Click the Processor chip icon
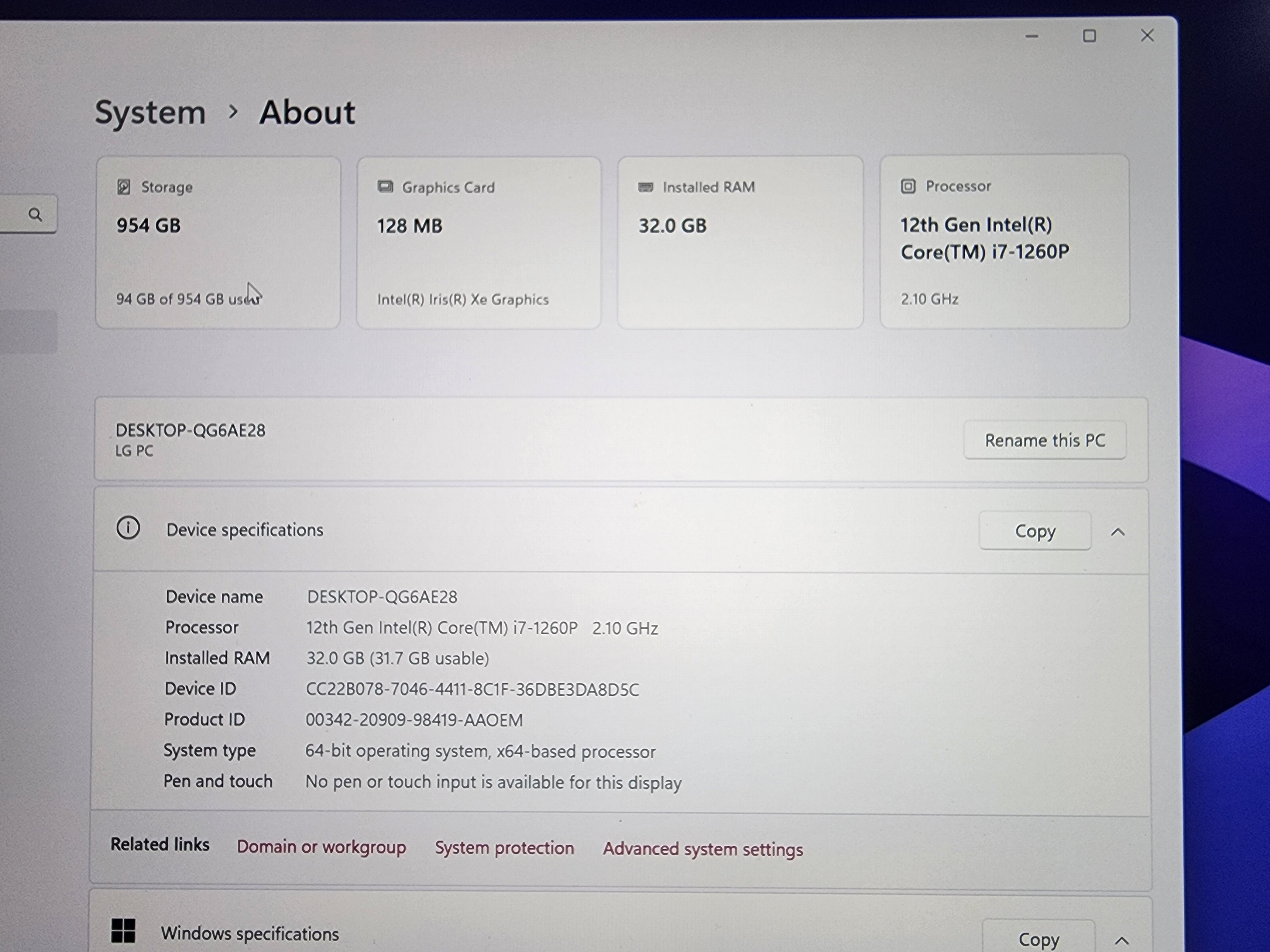The height and width of the screenshot is (952, 1270). tap(908, 187)
